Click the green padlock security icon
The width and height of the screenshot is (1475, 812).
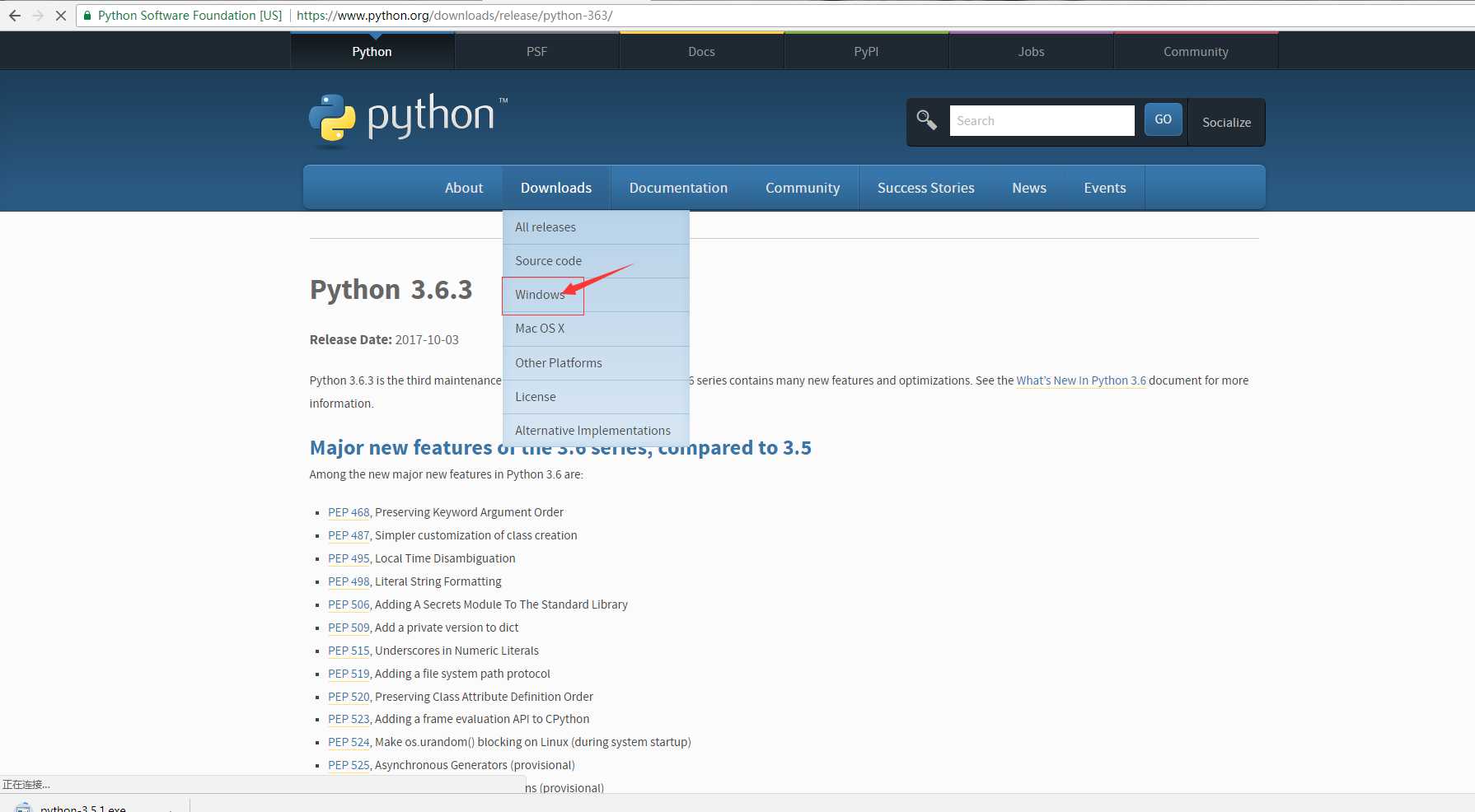[87, 16]
